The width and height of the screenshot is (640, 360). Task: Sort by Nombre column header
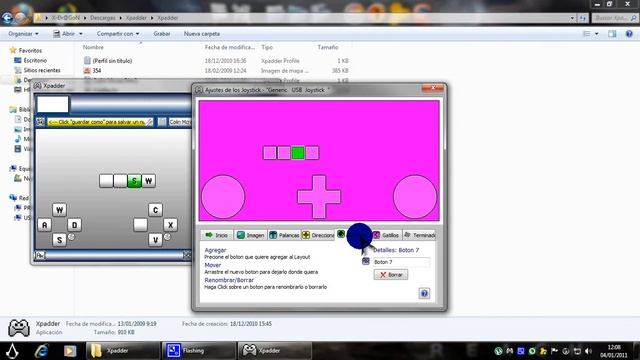93,47
